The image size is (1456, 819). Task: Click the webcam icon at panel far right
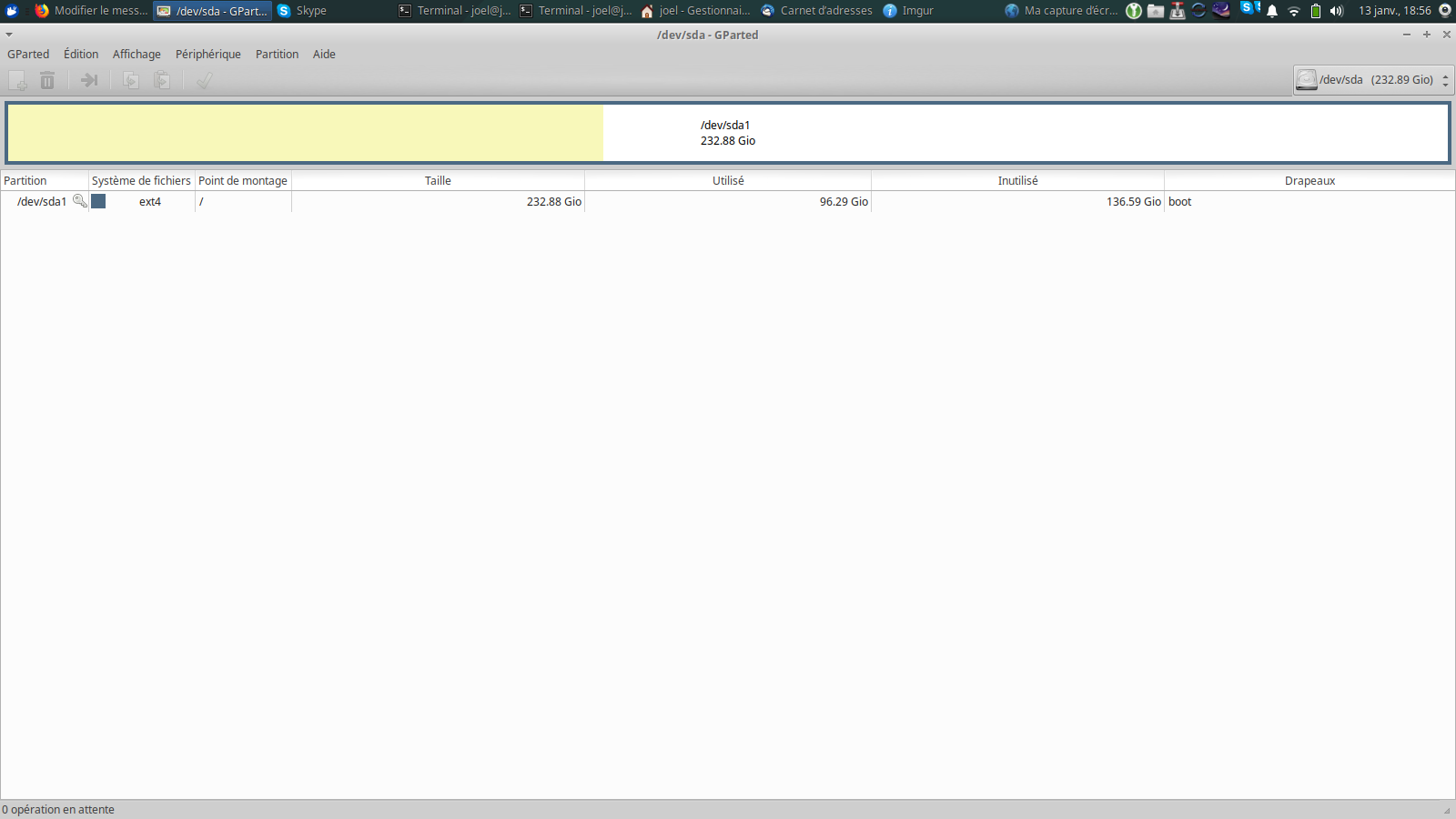tap(1445, 11)
